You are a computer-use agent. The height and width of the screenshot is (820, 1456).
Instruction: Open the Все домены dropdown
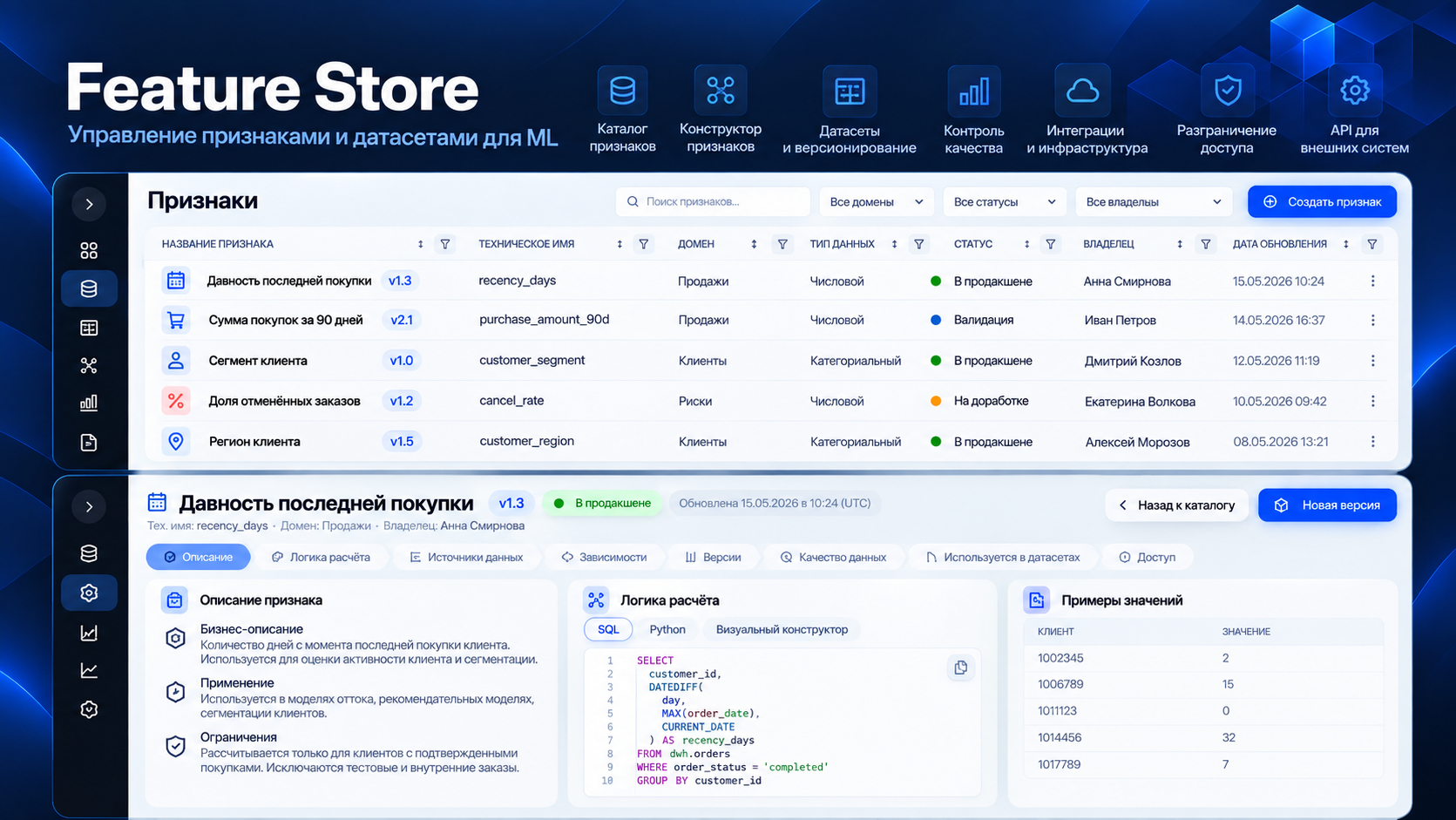[x=877, y=202]
